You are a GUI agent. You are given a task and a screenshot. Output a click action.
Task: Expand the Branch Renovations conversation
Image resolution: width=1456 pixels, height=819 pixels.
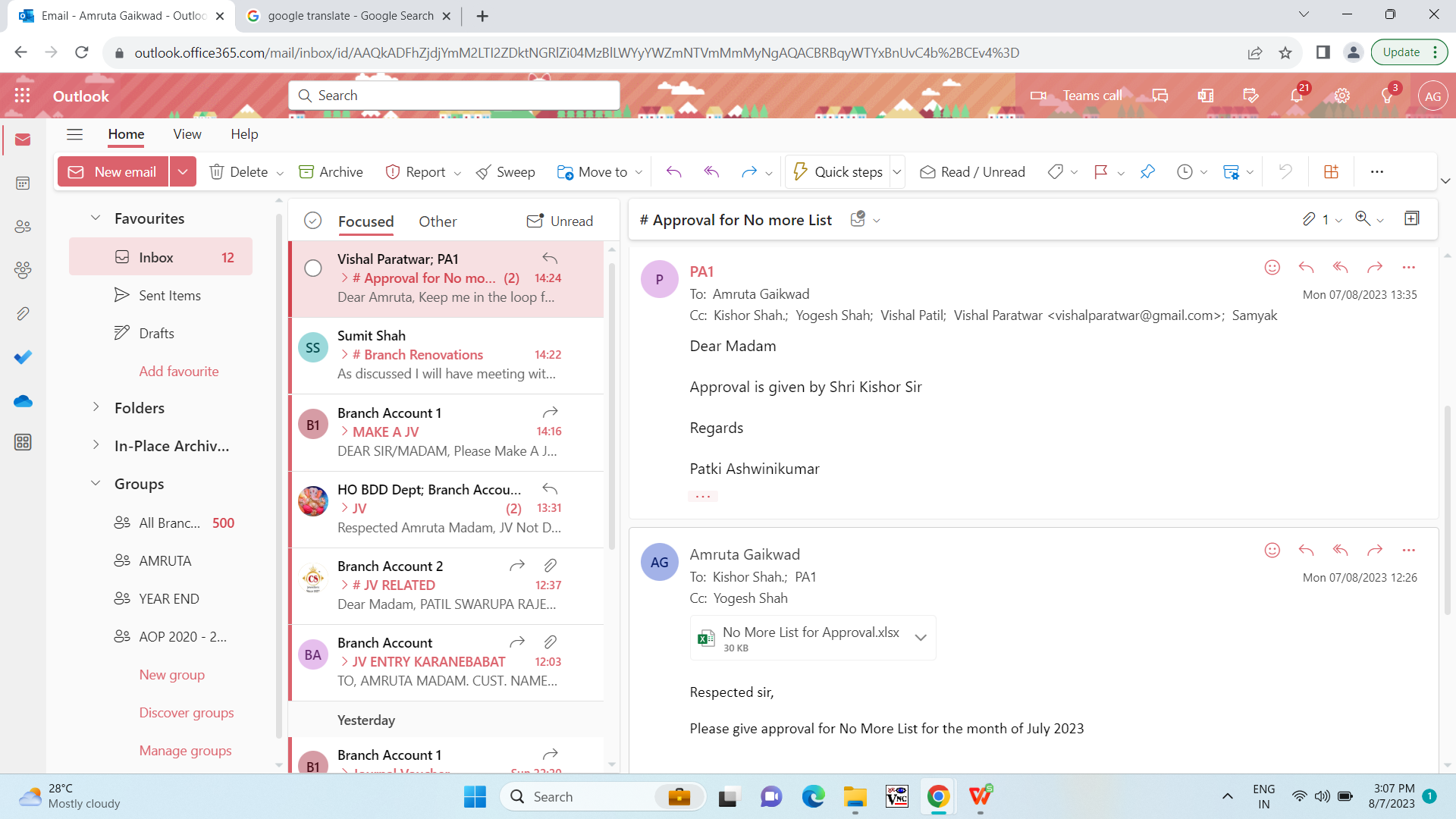pos(344,354)
